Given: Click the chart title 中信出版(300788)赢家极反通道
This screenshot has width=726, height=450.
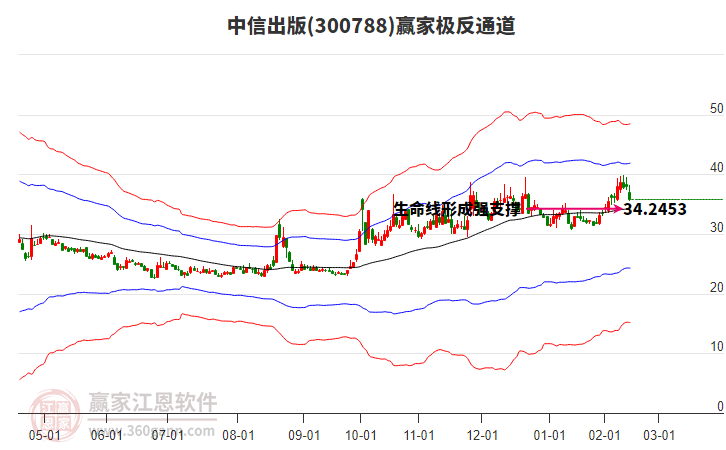Looking at the screenshot, I should pyautogui.click(x=371, y=26).
